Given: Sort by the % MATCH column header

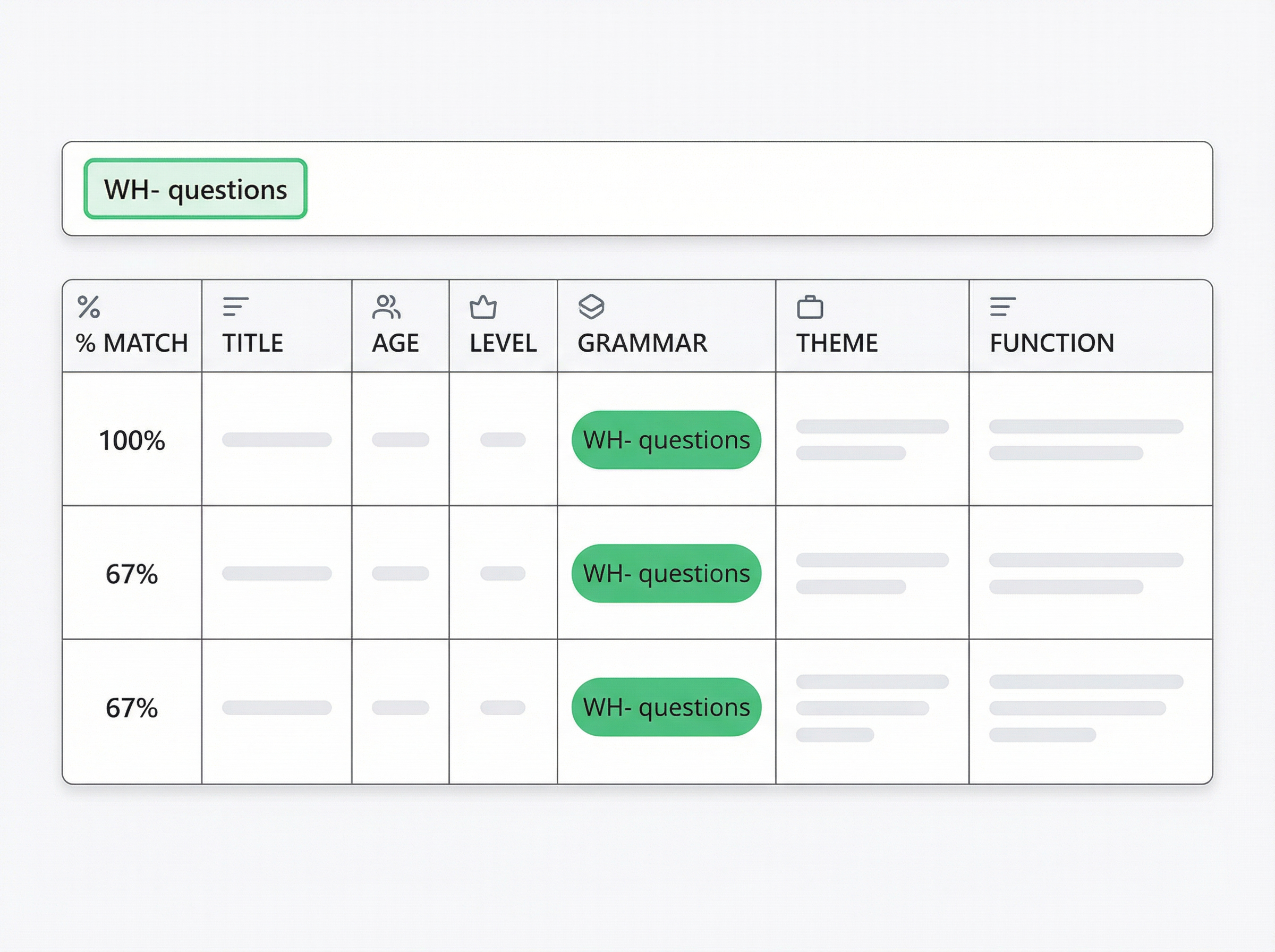Looking at the screenshot, I should [x=132, y=343].
